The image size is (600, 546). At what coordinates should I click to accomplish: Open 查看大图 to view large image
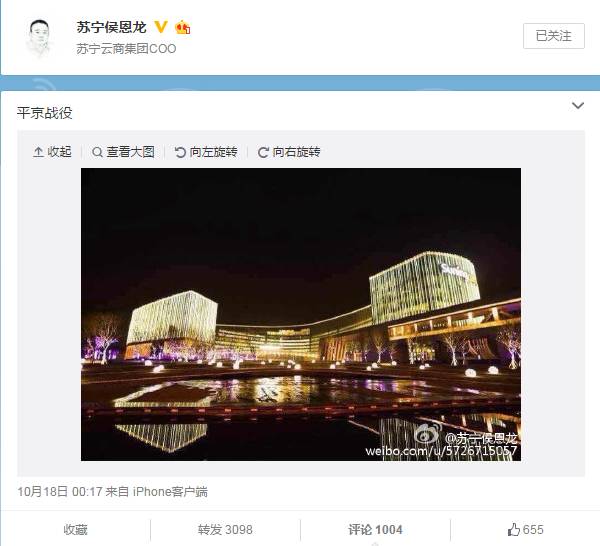pyautogui.click(x=123, y=152)
